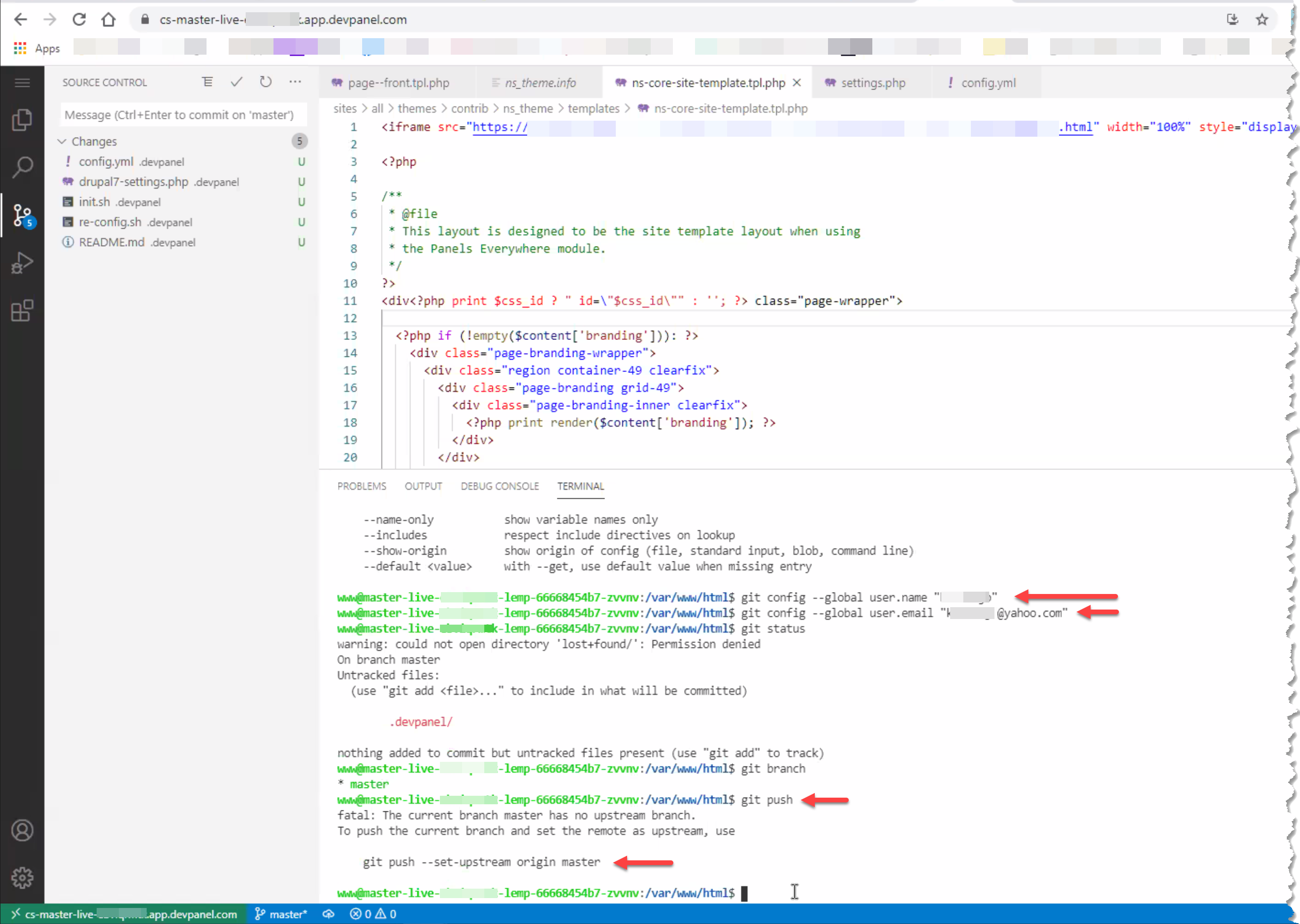Open the Extensions view
Image resolution: width=1300 pixels, height=924 pixels.
pos(22,311)
